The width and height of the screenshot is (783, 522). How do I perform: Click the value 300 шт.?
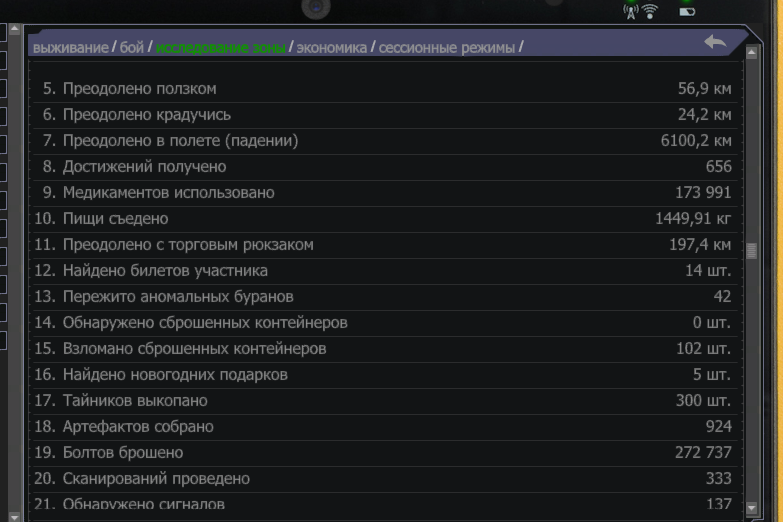(x=704, y=401)
